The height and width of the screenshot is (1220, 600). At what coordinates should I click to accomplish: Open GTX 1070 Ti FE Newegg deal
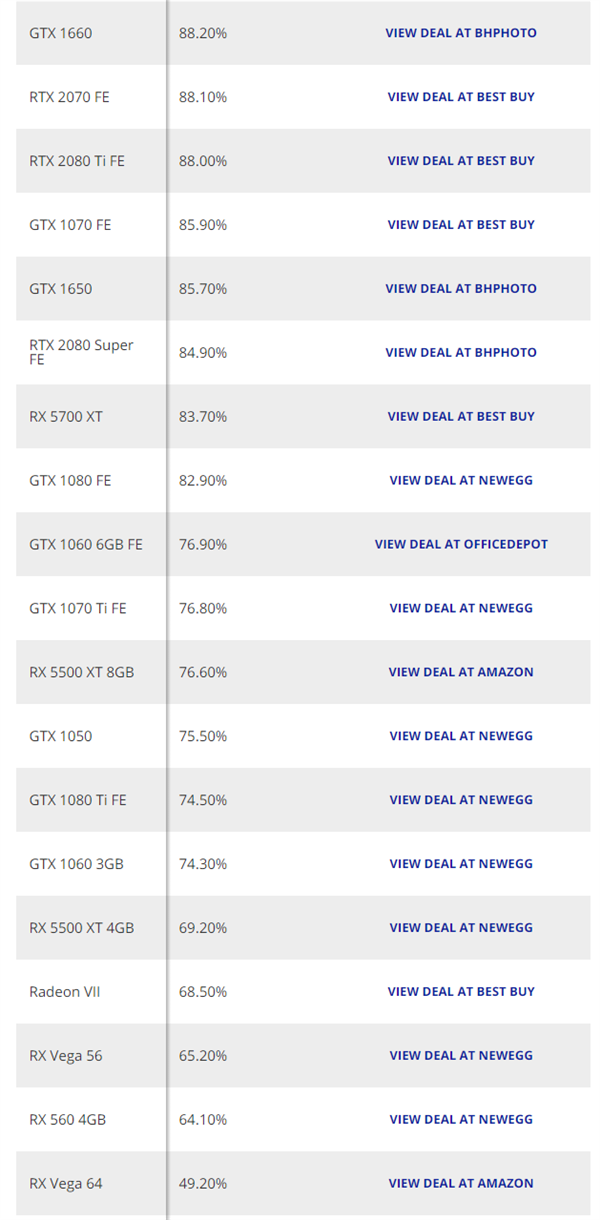coord(461,608)
